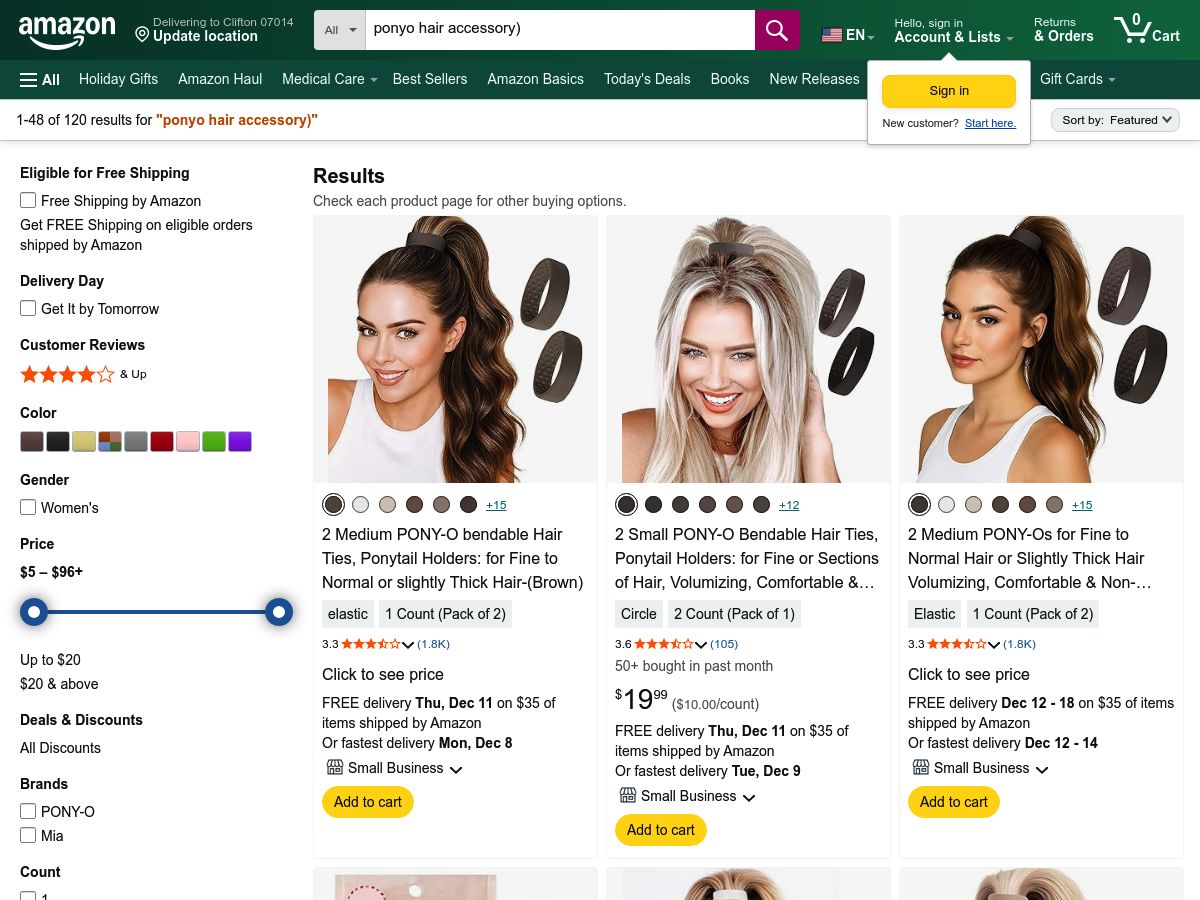Open the Sort by Featured dropdown
This screenshot has height=900, width=1200.
coord(1115,120)
